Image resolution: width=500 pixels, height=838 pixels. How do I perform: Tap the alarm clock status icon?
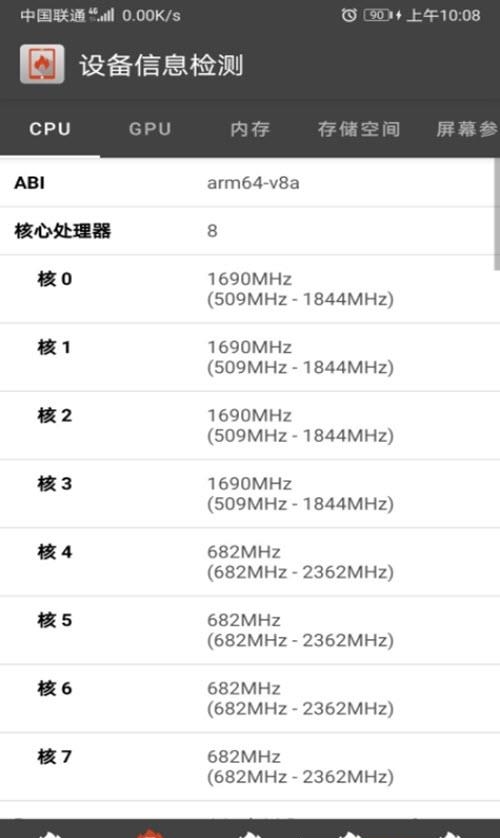pyautogui.click(x=349, y=15)
